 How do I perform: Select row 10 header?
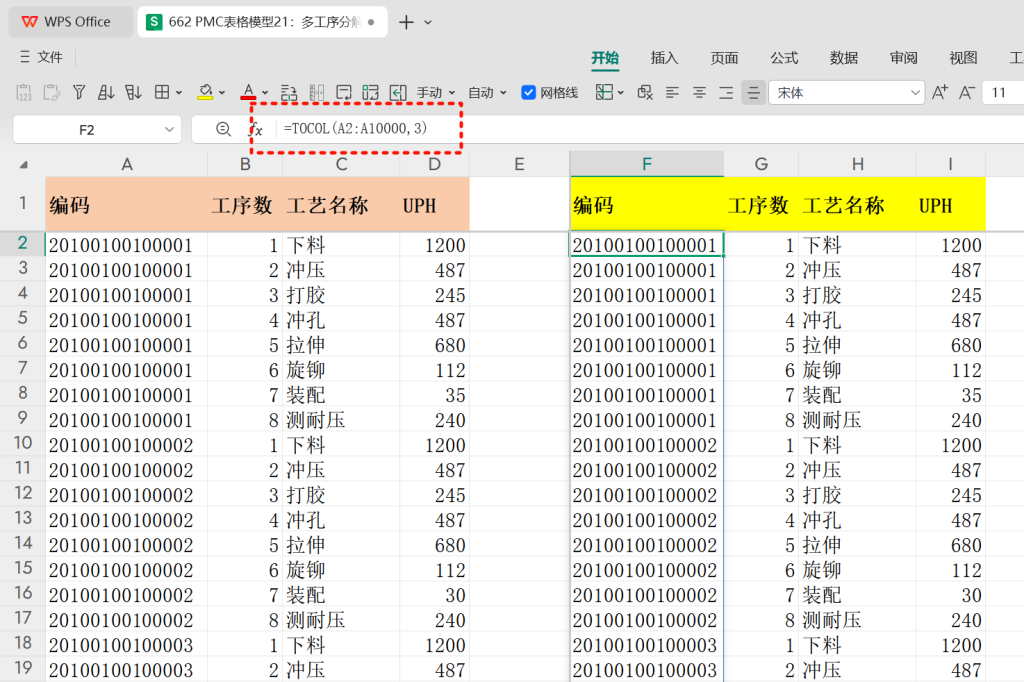23,444
